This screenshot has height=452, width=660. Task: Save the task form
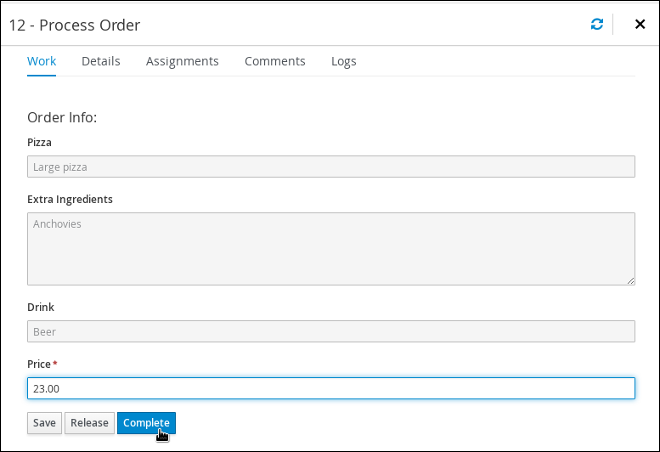[44, 423]
